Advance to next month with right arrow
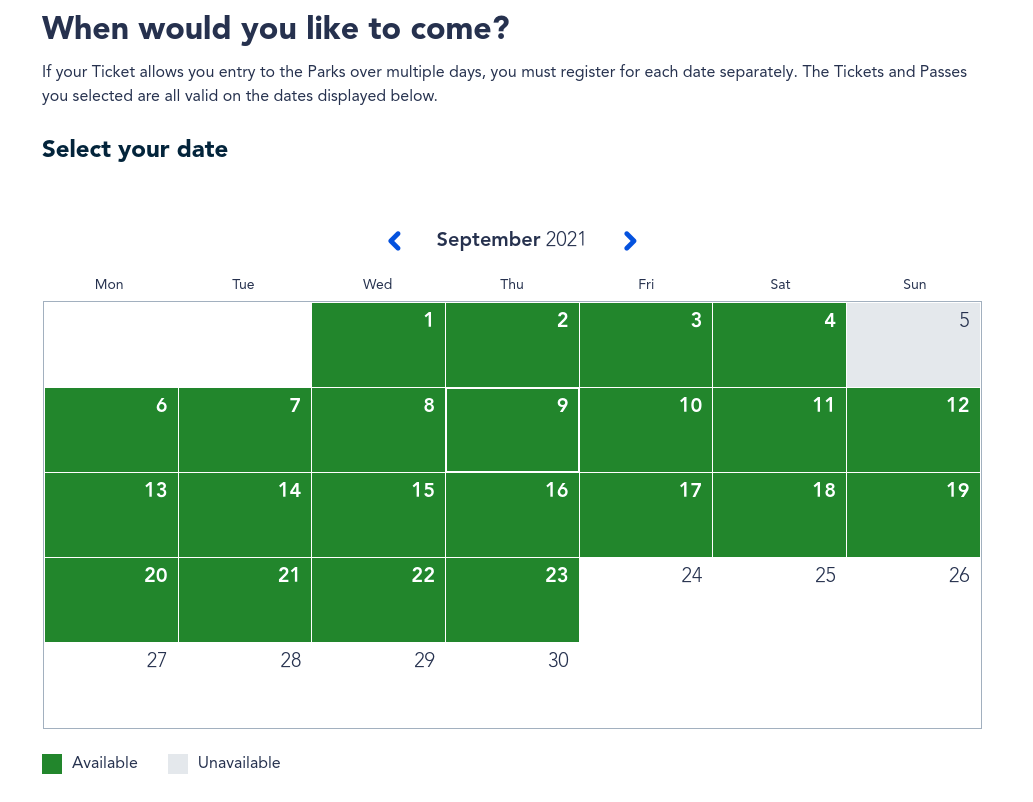 [629, 241]
